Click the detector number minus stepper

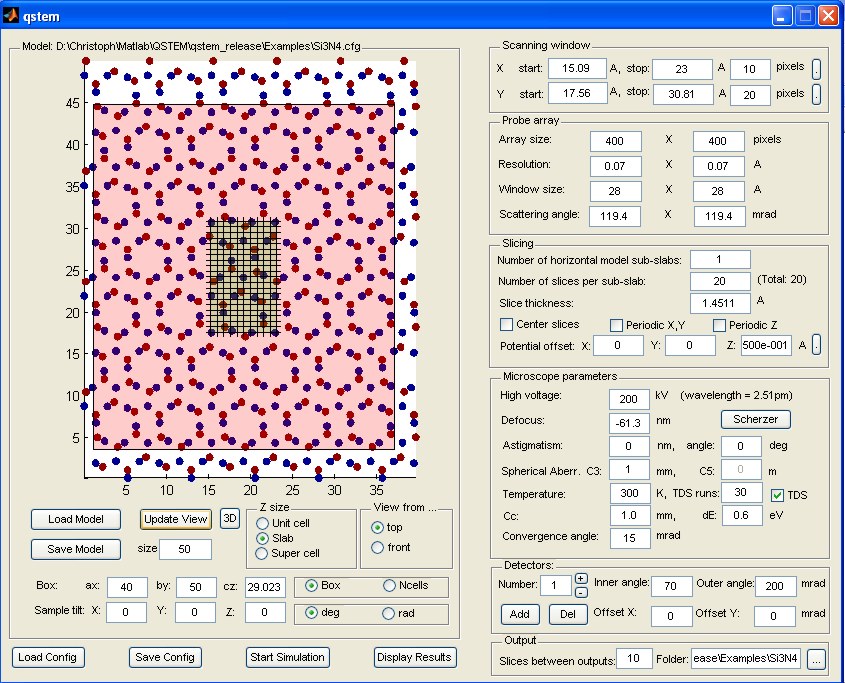tap(581, 592)
